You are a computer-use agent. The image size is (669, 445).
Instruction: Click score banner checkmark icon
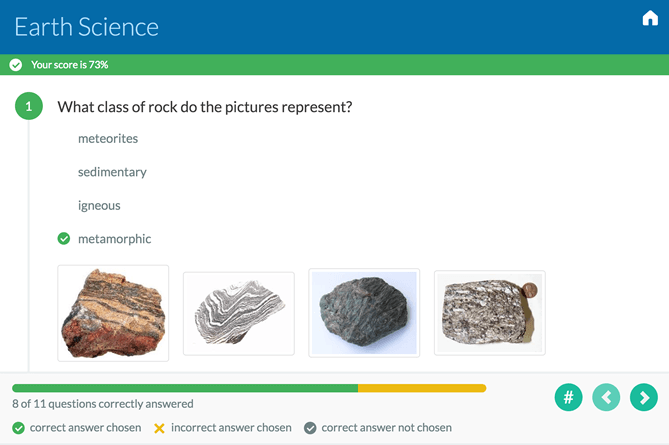pos(16,65)
